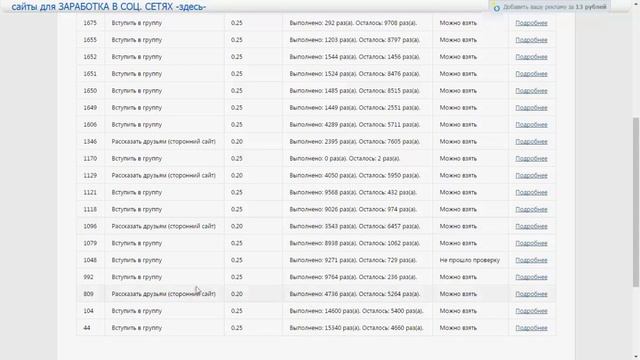Select the task ID cell 1655
640x360 pixels.
tap(90, 40)
